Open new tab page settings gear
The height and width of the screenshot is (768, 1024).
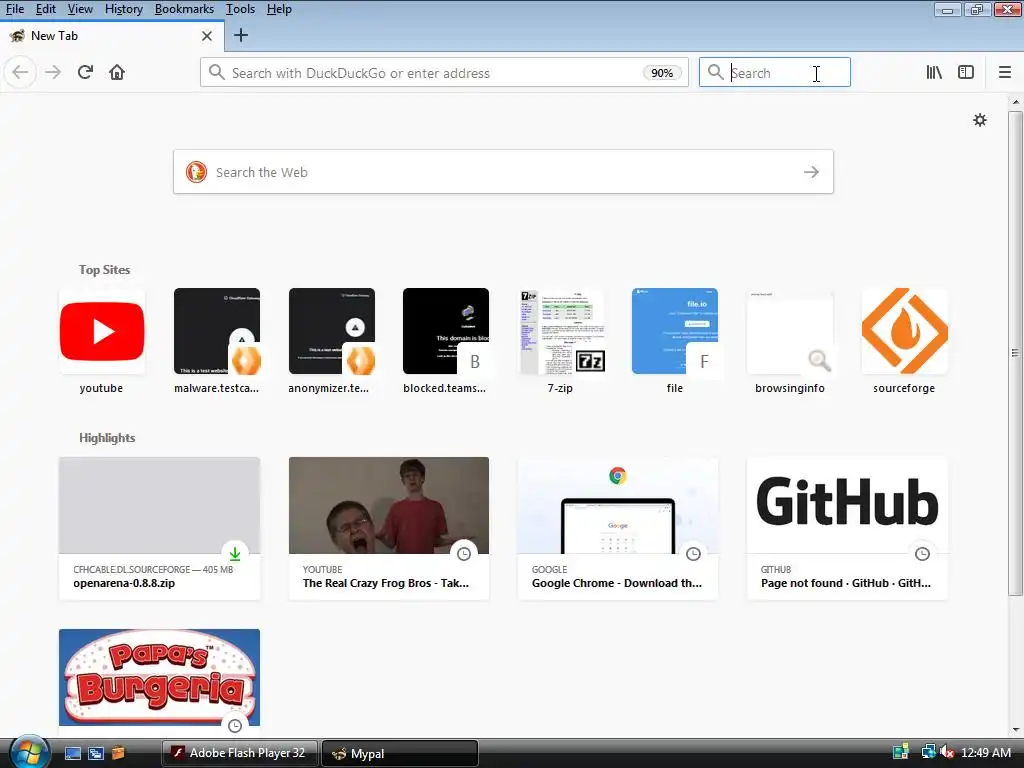[x=980, y=120]
